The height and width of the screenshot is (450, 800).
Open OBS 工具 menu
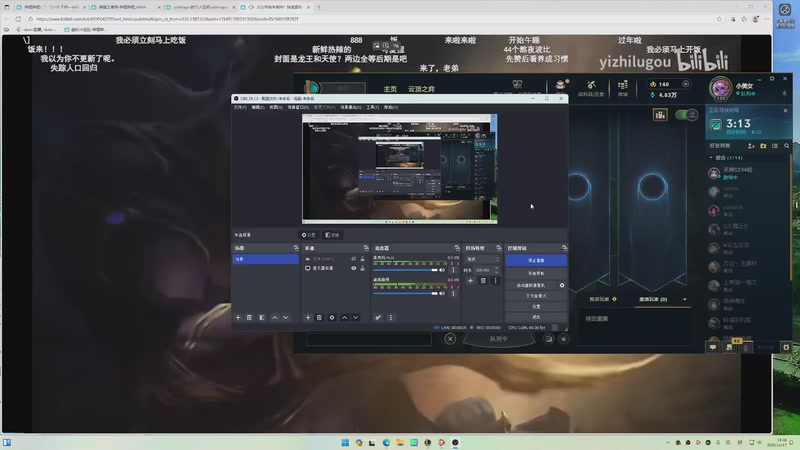point(372,108)
